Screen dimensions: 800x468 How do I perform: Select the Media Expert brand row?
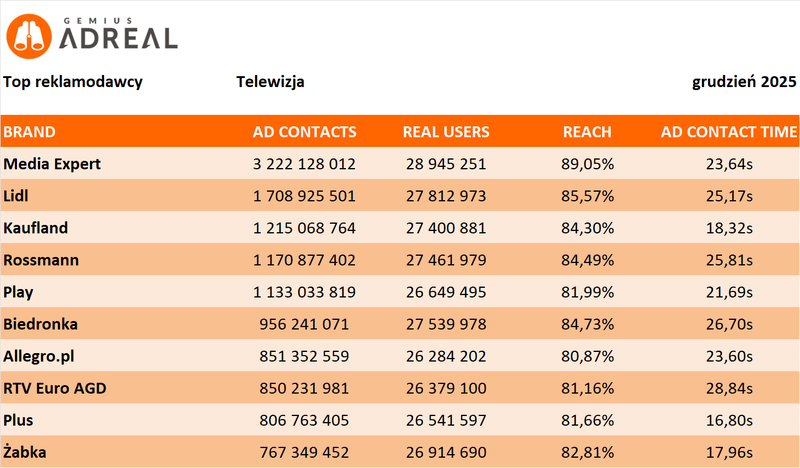point(52,163)
